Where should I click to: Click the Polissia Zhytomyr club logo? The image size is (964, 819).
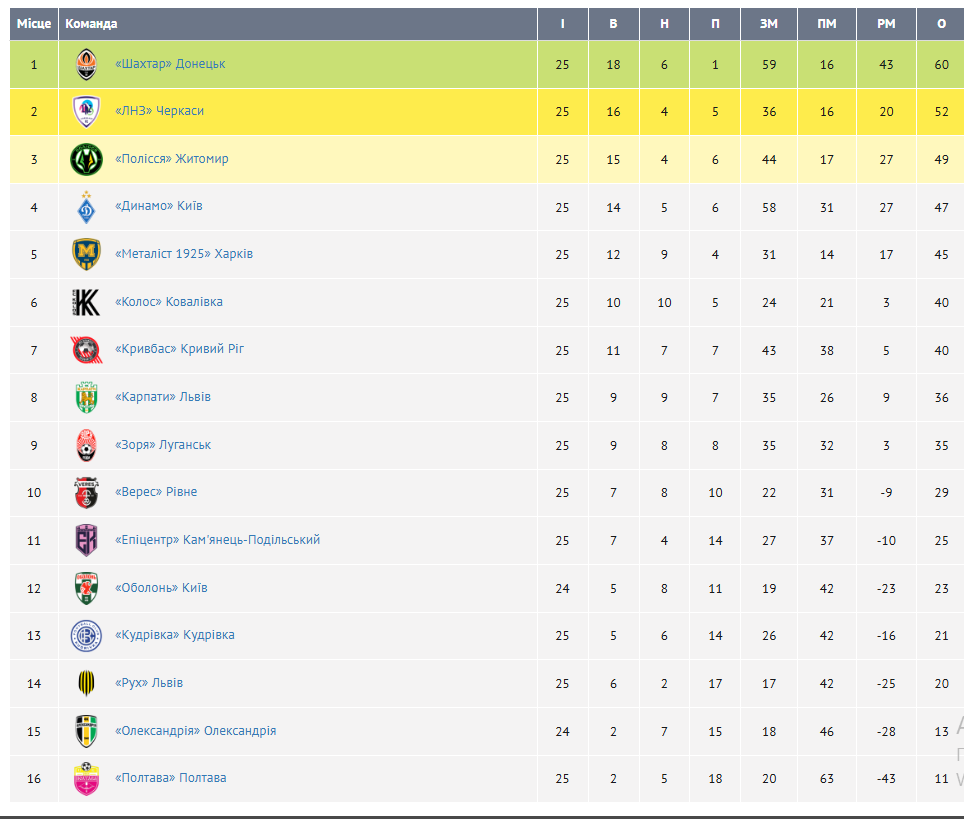coord(87,159)
